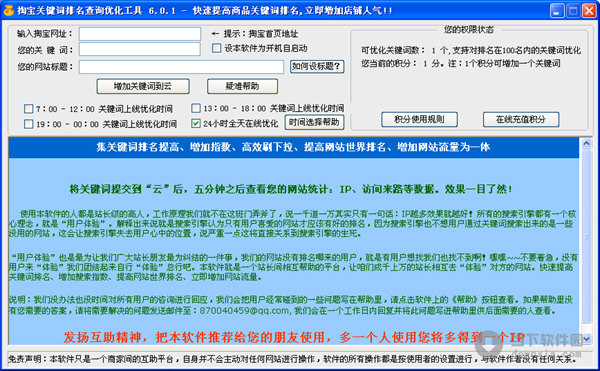The width and height of the screenshot is (600, 371).
Task: Click the 您的权限状态 group label
Action: tap(468, 29)
